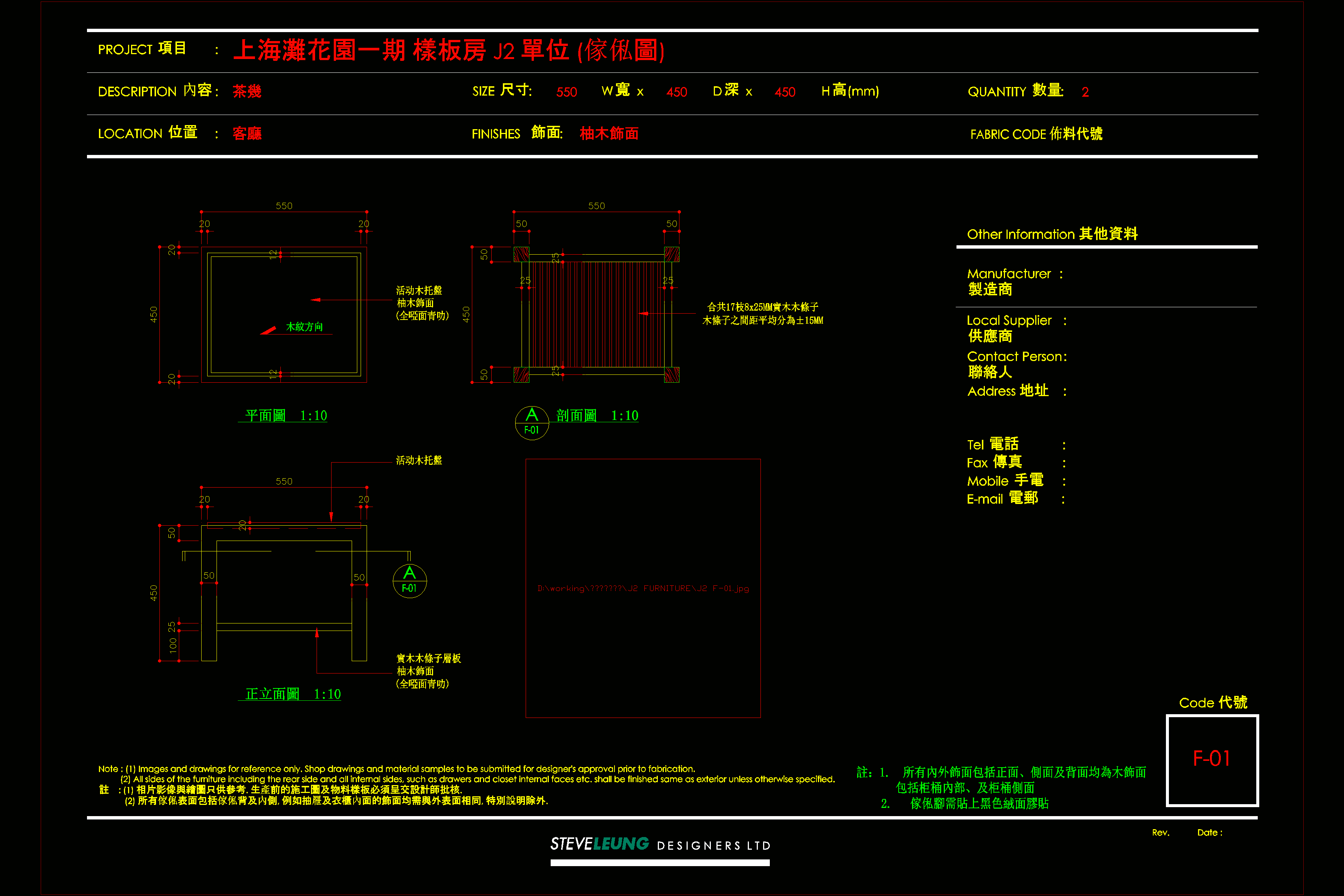Screen dimensions: 1344x896
Task: Select the FINISHES value 柚木飾面
Action: 609,133
